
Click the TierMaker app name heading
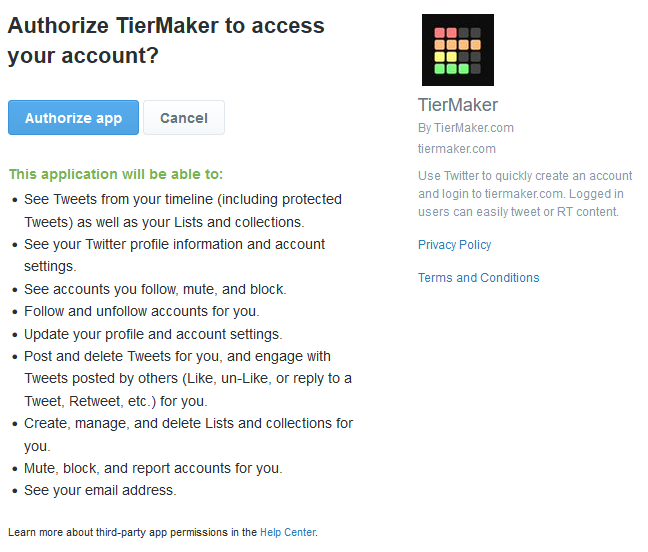coord(457,105)
